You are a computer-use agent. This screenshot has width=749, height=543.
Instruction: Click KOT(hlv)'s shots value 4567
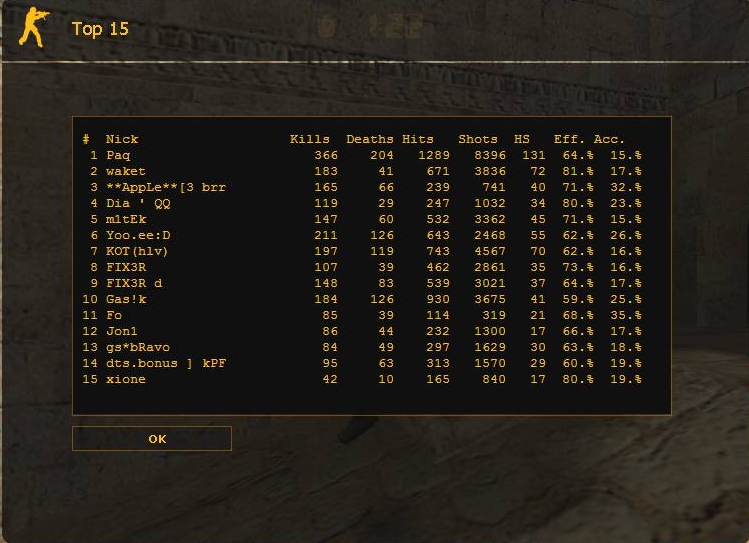click(x=490, y=251)
